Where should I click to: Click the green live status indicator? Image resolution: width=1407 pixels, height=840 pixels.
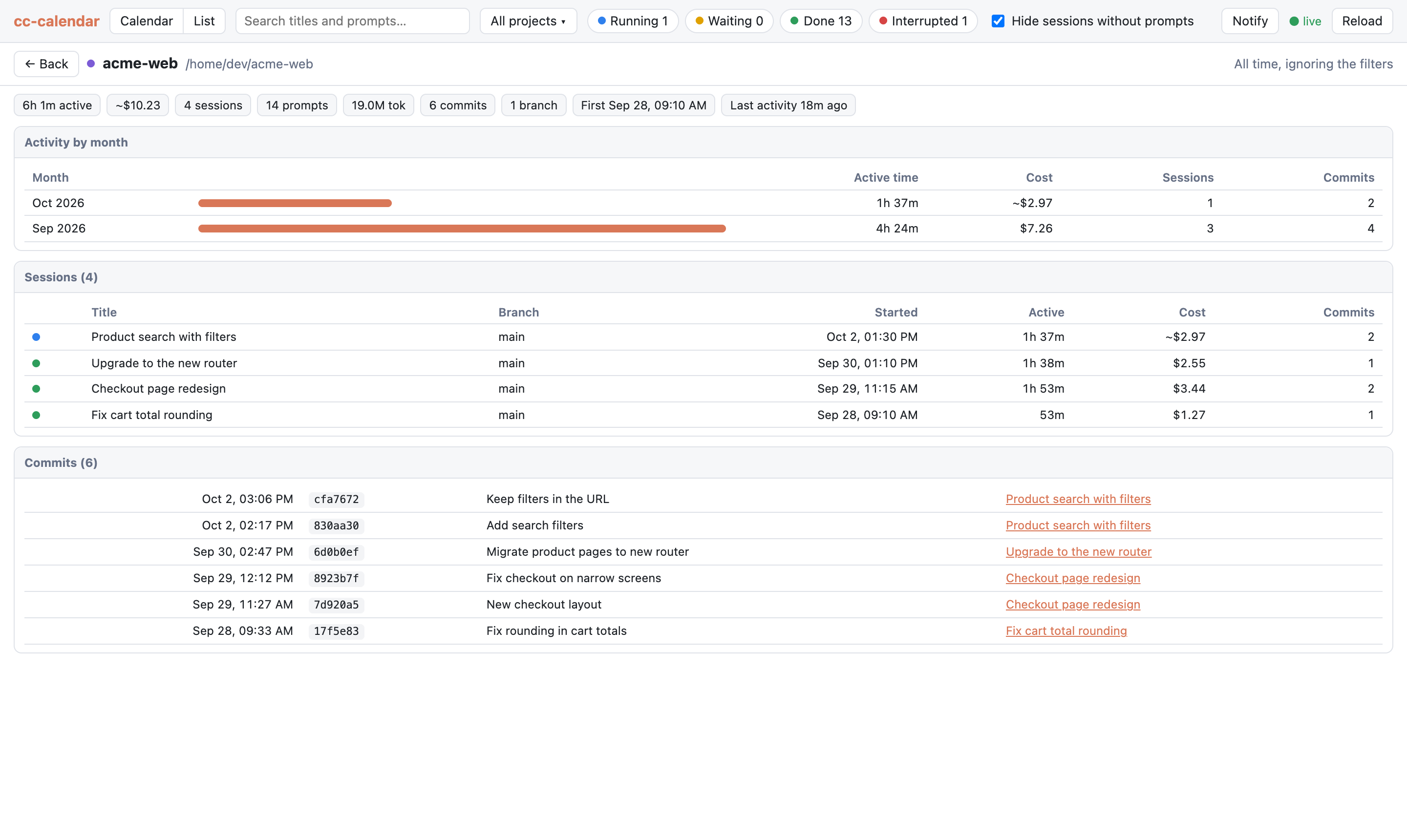(x=1305, y=21)
